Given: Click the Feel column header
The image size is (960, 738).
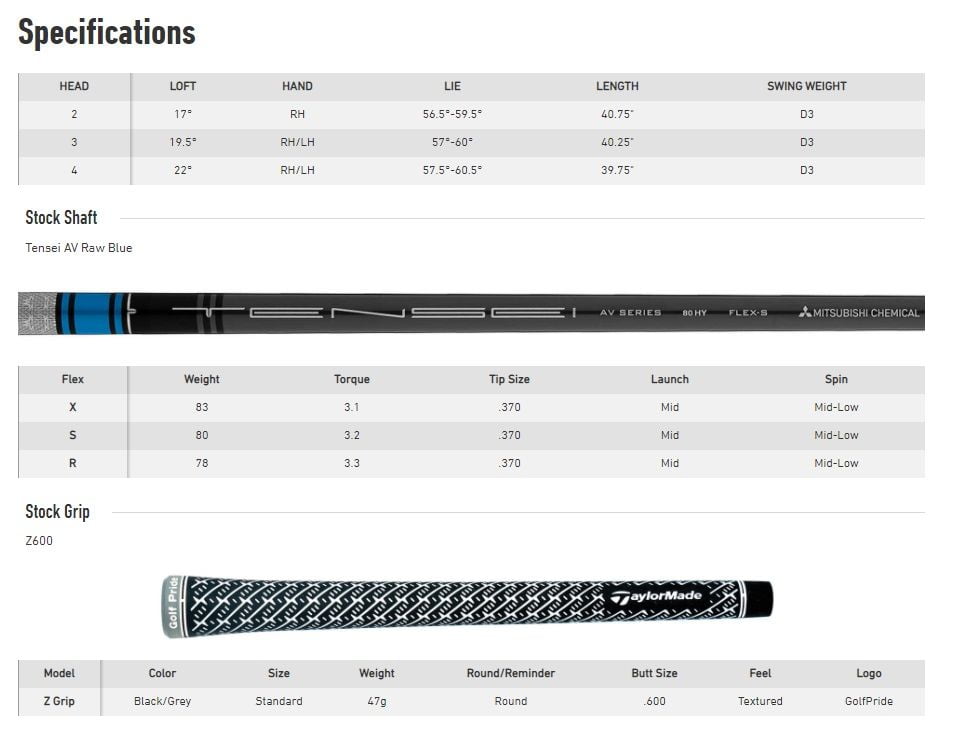Looking at the screenshot, I should pyautogui.click(x=760, y=673).
